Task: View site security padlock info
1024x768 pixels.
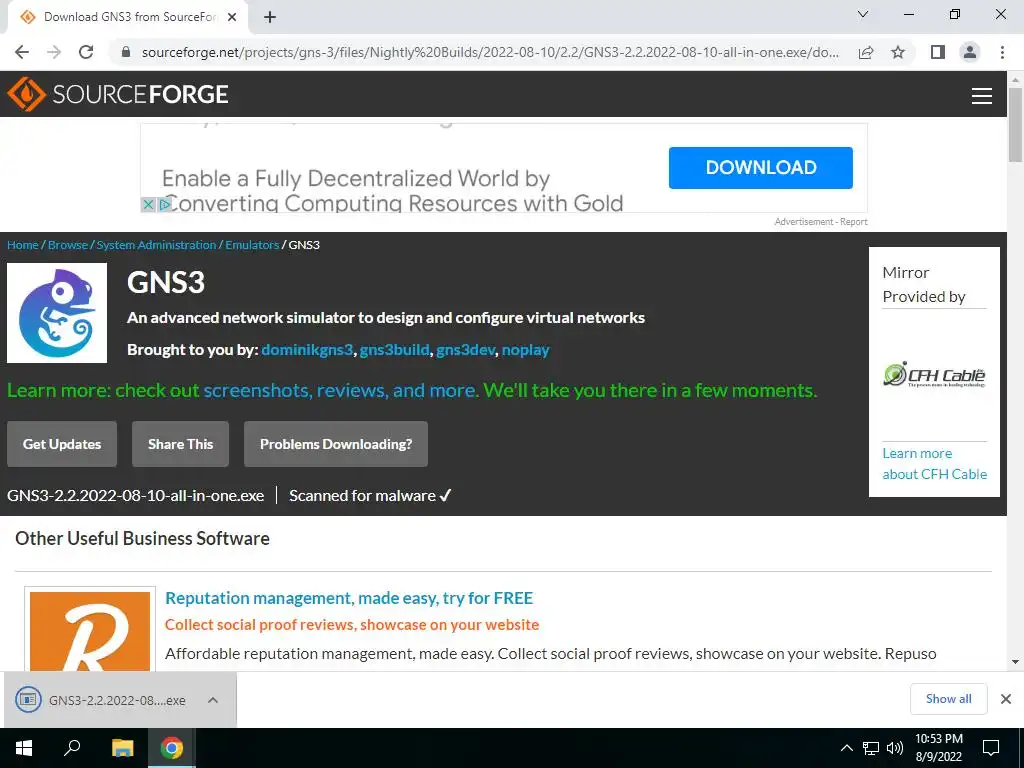Action: [127, 52]
